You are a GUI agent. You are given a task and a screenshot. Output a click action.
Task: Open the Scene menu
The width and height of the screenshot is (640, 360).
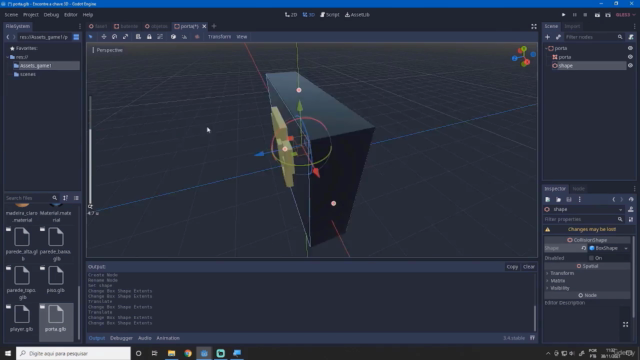(x=11, y=15)
